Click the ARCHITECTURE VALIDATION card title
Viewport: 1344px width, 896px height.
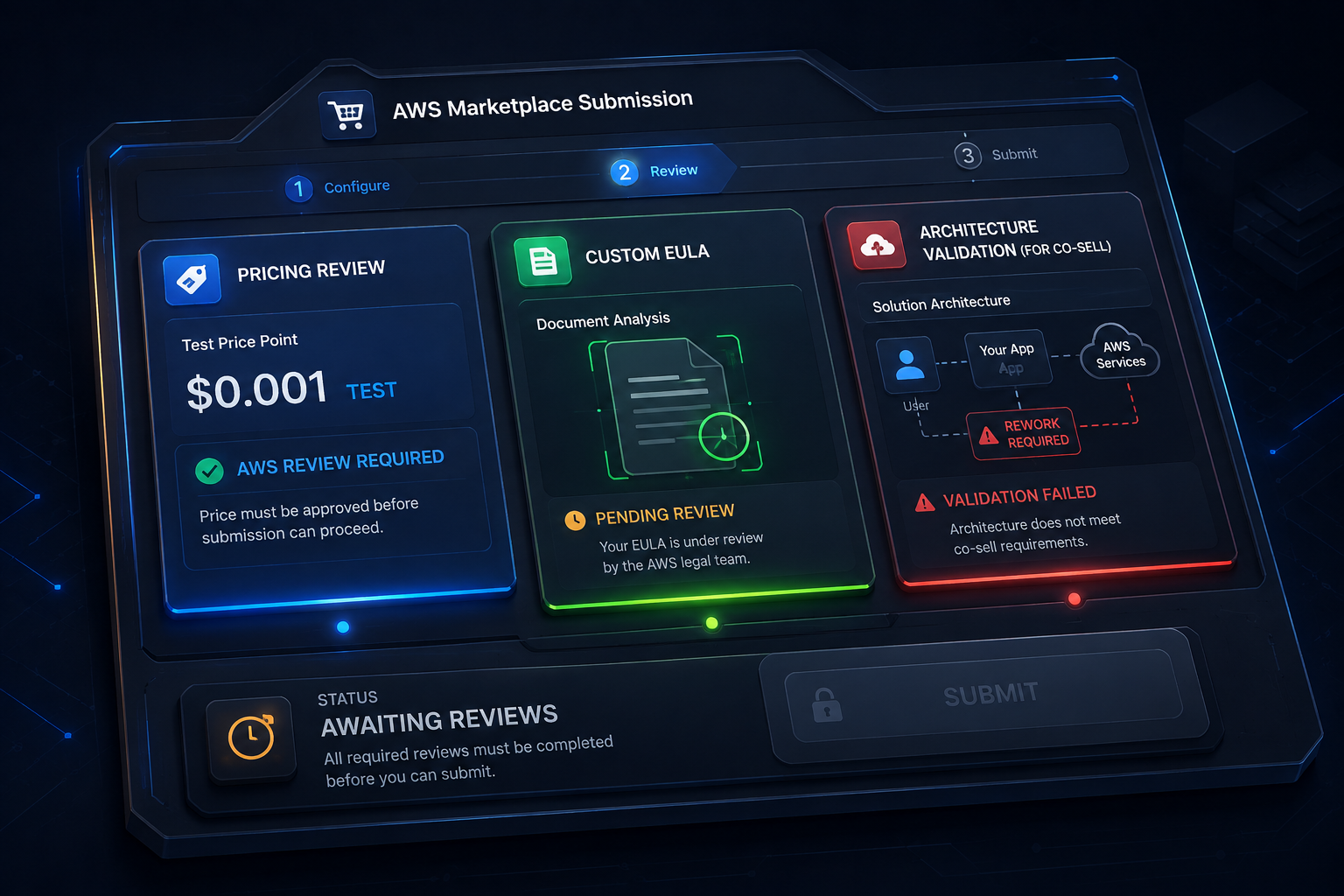(1015, 241)
